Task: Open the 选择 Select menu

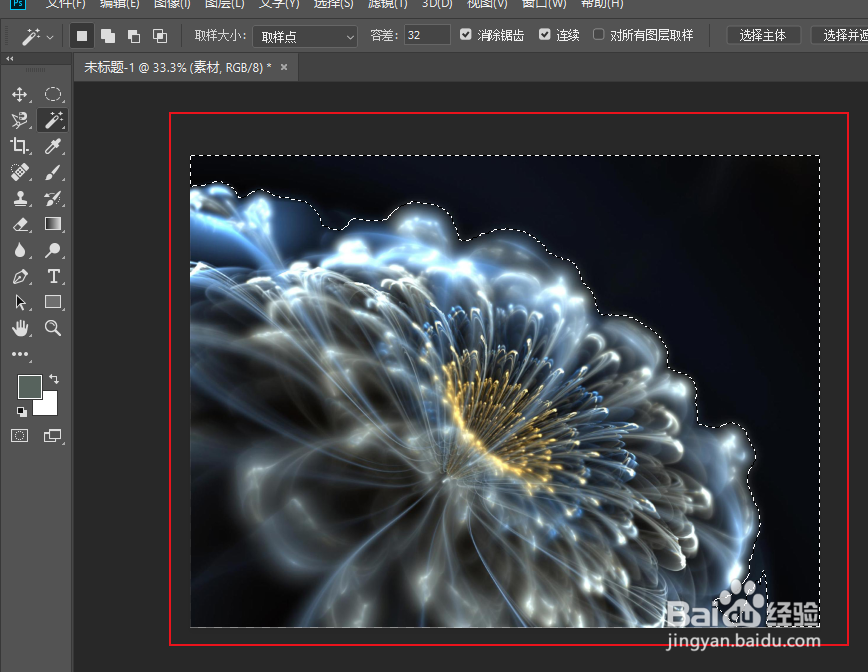Action: [333, 4]
